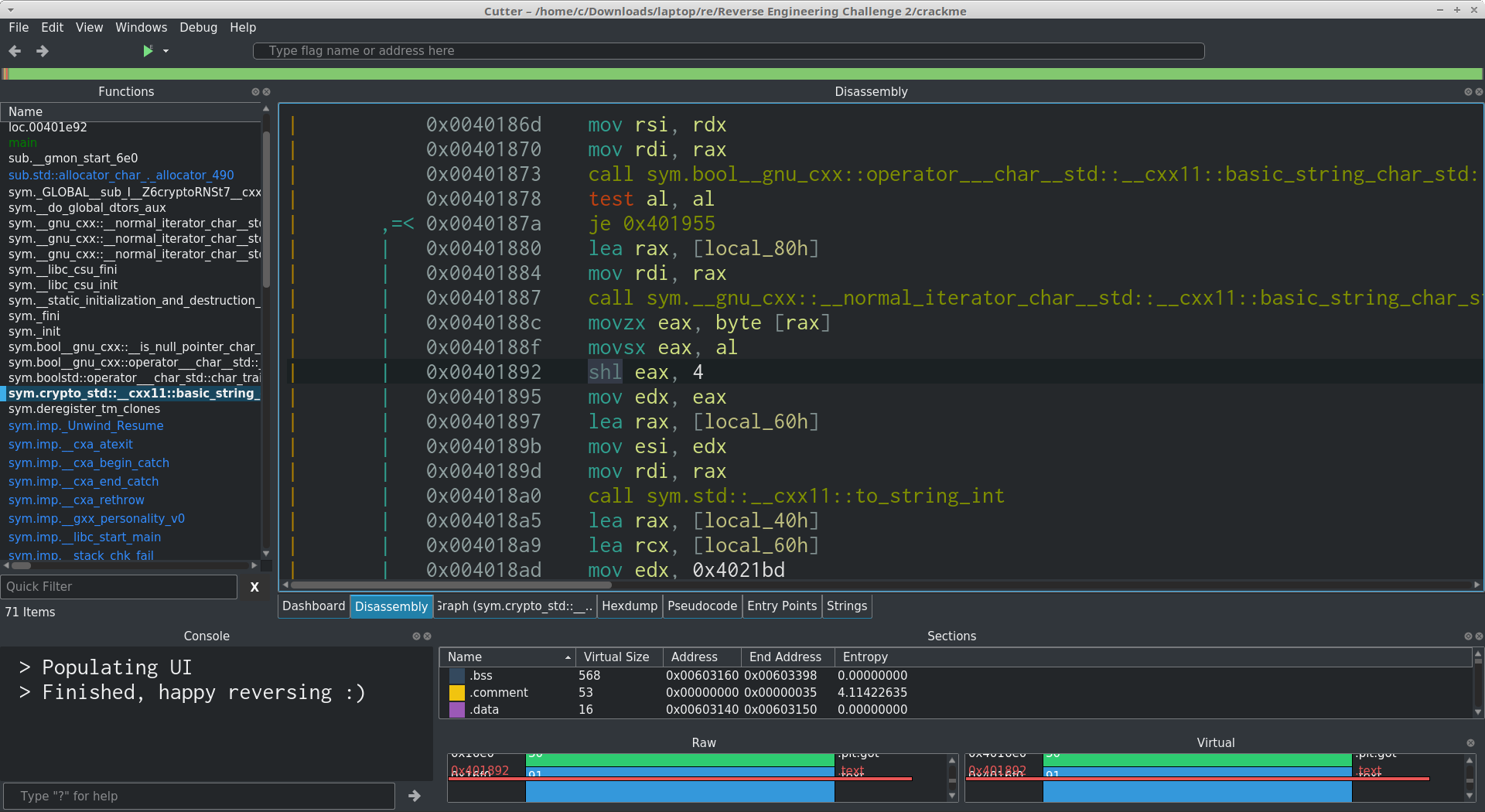
Task: Click the Quick Filter input field
Action: (119, 587)
